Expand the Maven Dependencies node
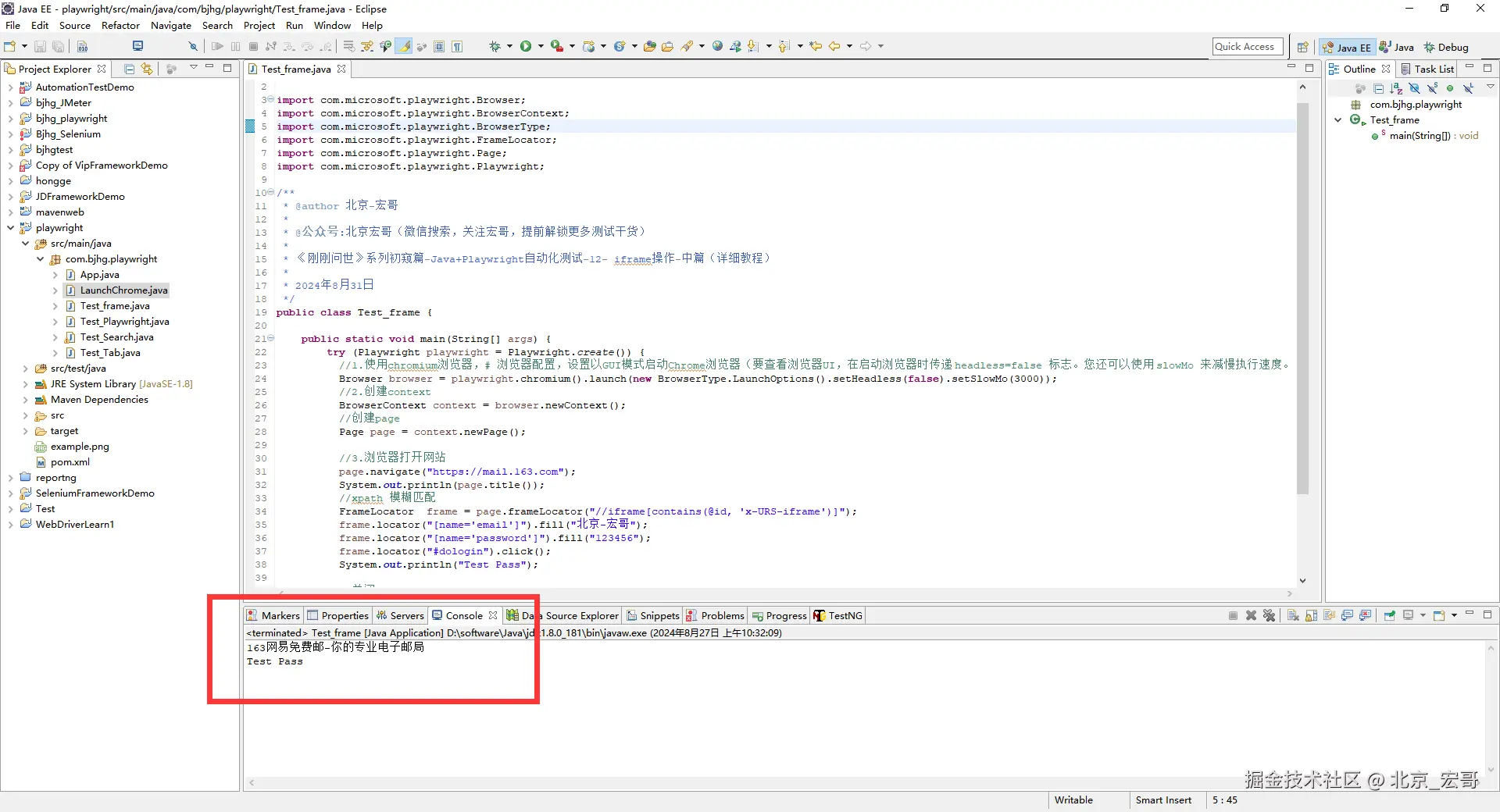1500x812 pixels. [x=25, y=400]
